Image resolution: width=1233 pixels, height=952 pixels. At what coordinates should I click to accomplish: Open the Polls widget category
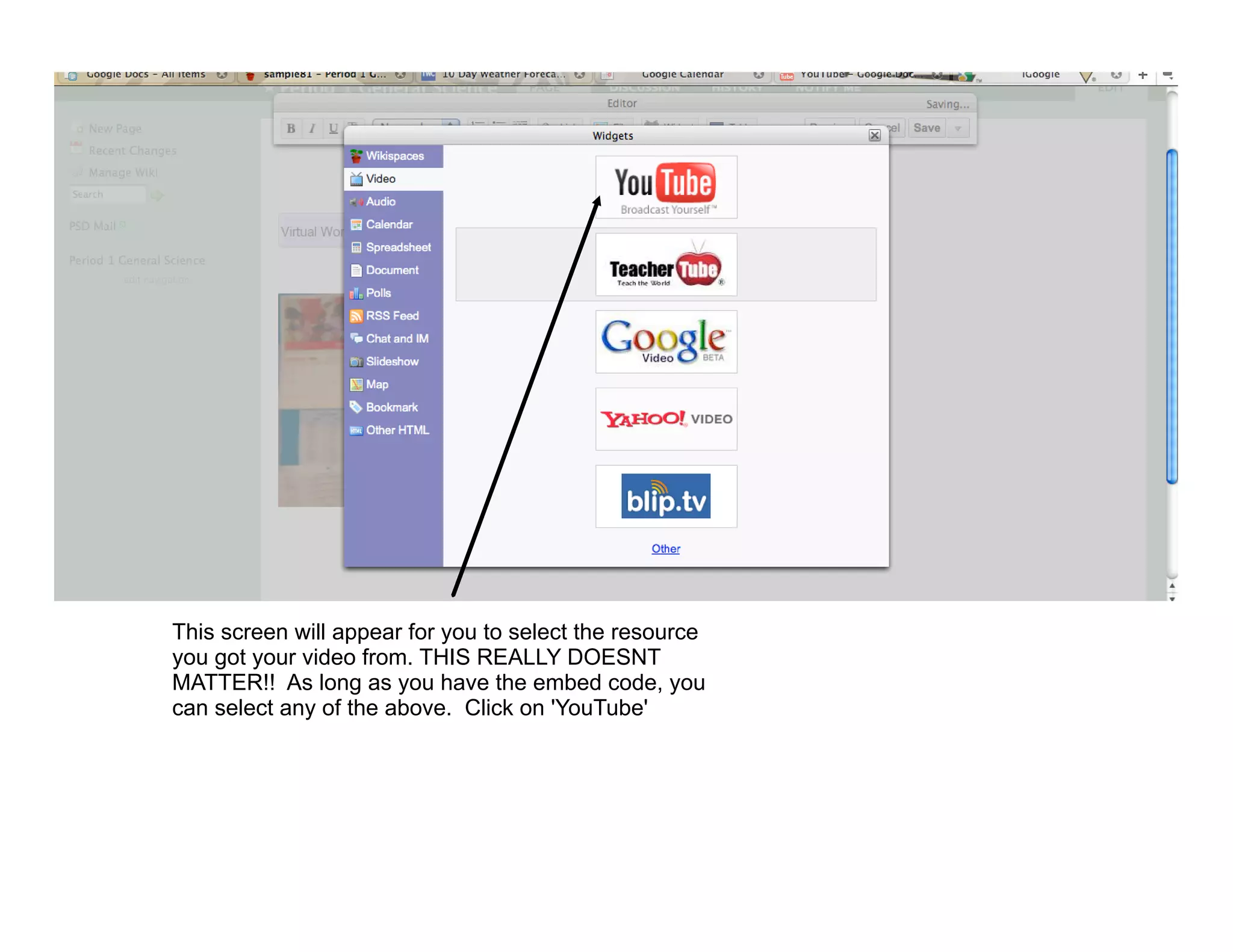tap(394, 293)
